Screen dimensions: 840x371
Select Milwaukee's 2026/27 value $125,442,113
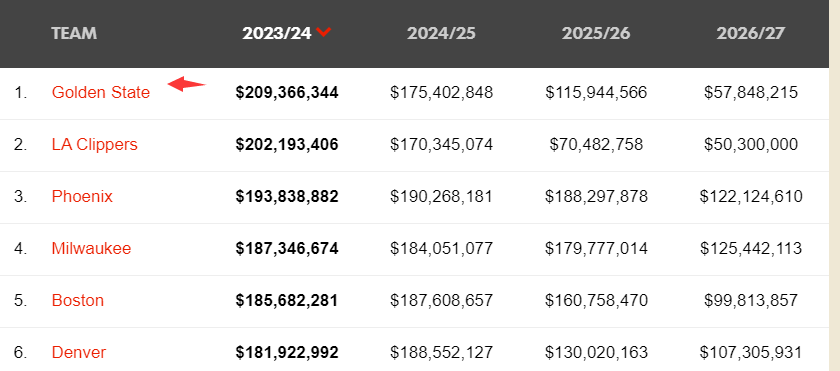pyautogui.click(x=751, y=248)
